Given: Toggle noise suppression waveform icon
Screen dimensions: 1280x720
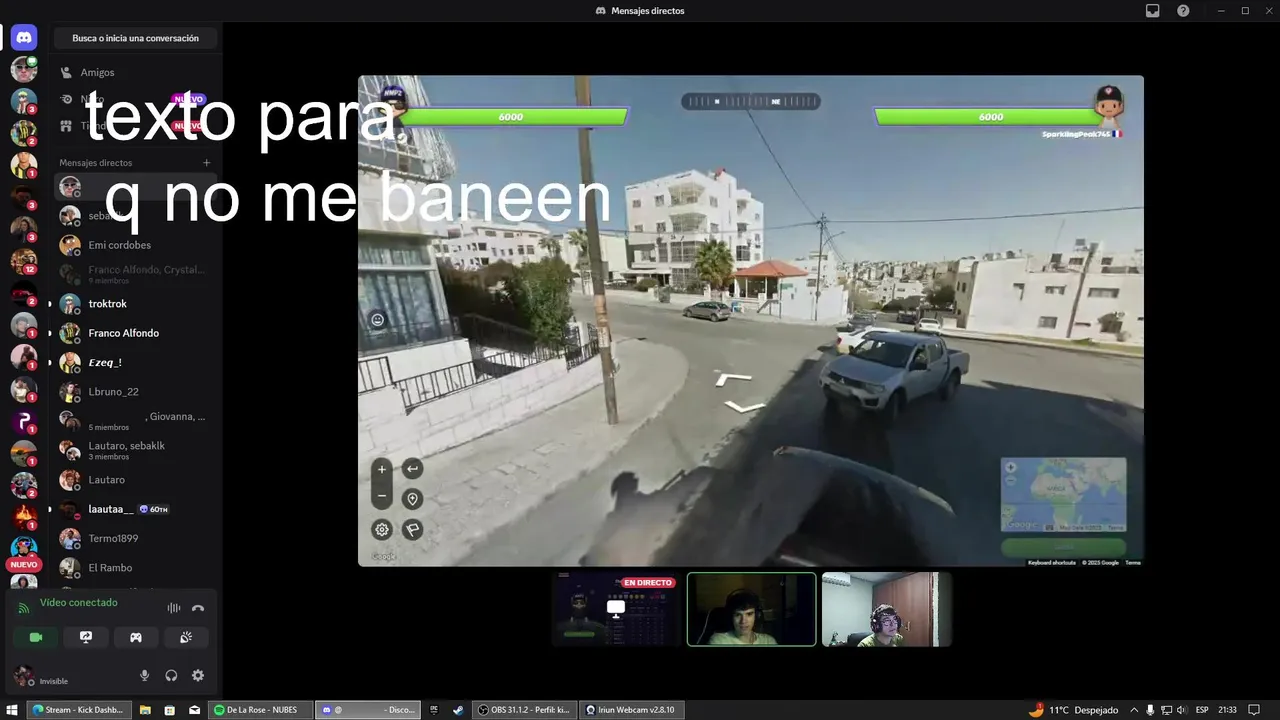Looking at the screenshot, I should click(x=174, y=608).
